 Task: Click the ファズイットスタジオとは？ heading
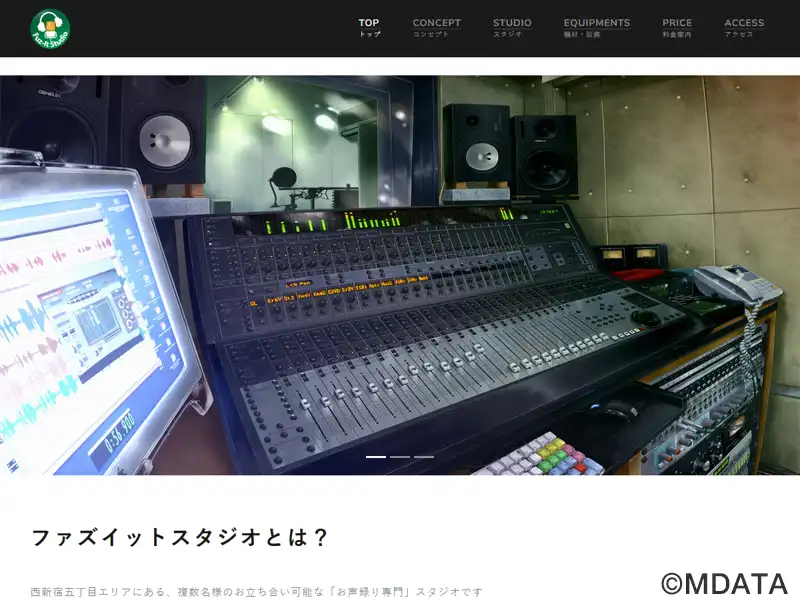click(180, 537)
